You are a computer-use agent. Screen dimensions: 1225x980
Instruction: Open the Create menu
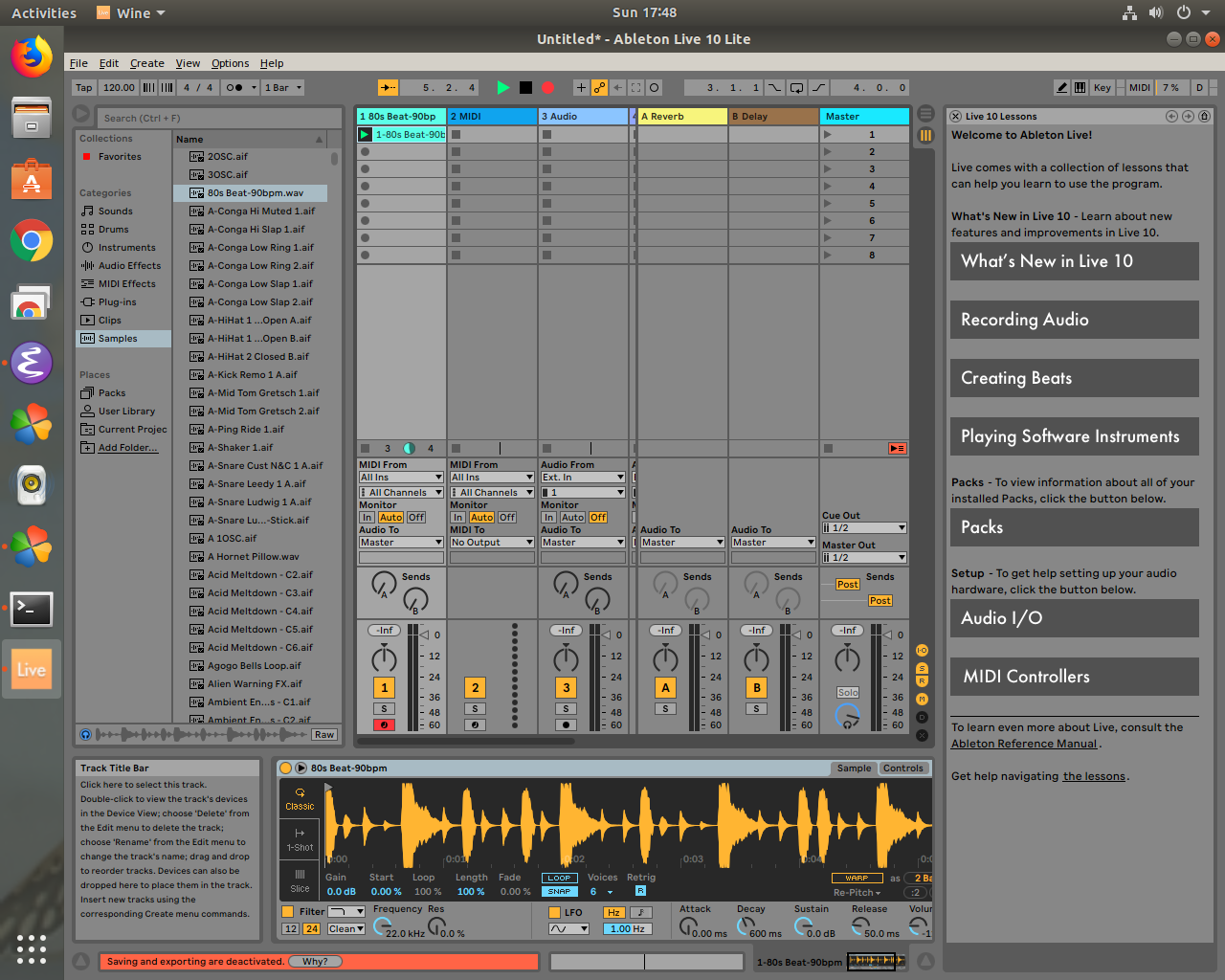[x=146, y=63]
